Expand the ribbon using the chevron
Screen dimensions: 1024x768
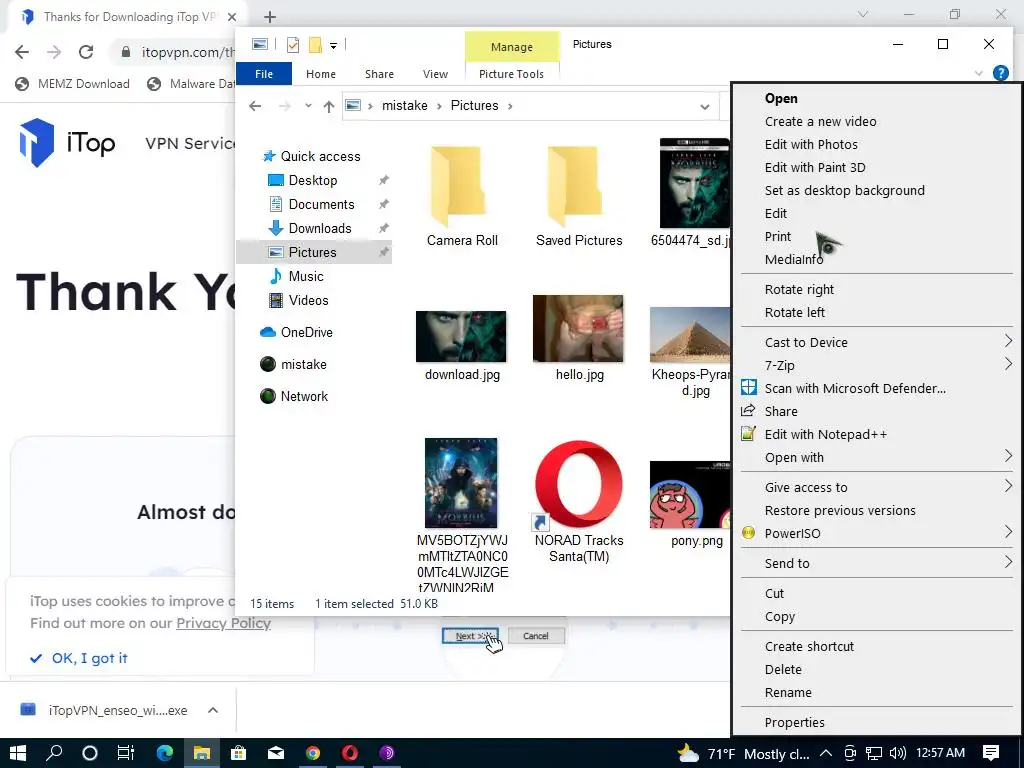(978, 73)
